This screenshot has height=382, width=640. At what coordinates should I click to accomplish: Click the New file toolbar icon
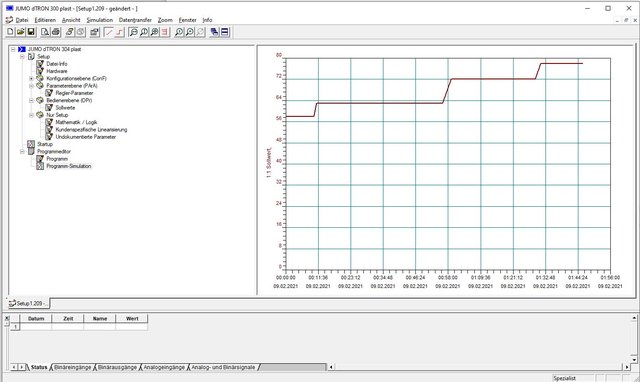[x=10, y=32]
